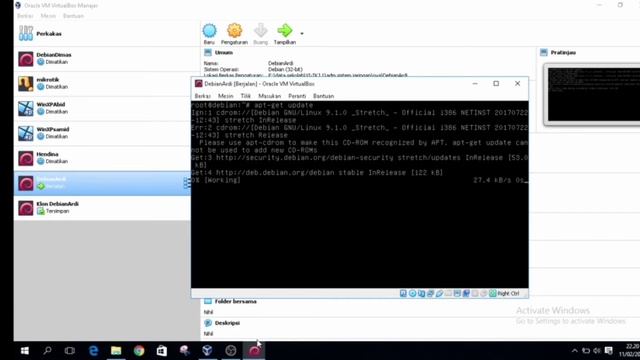Open the Masukan menu

(270, 96)
